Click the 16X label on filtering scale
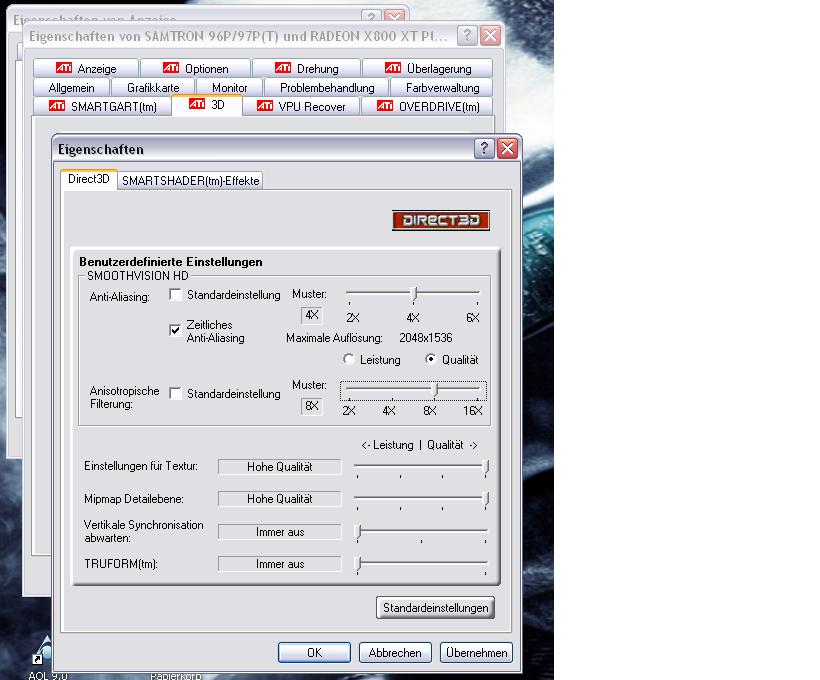Screen dimensions: 820x680 tap(473, 411)
